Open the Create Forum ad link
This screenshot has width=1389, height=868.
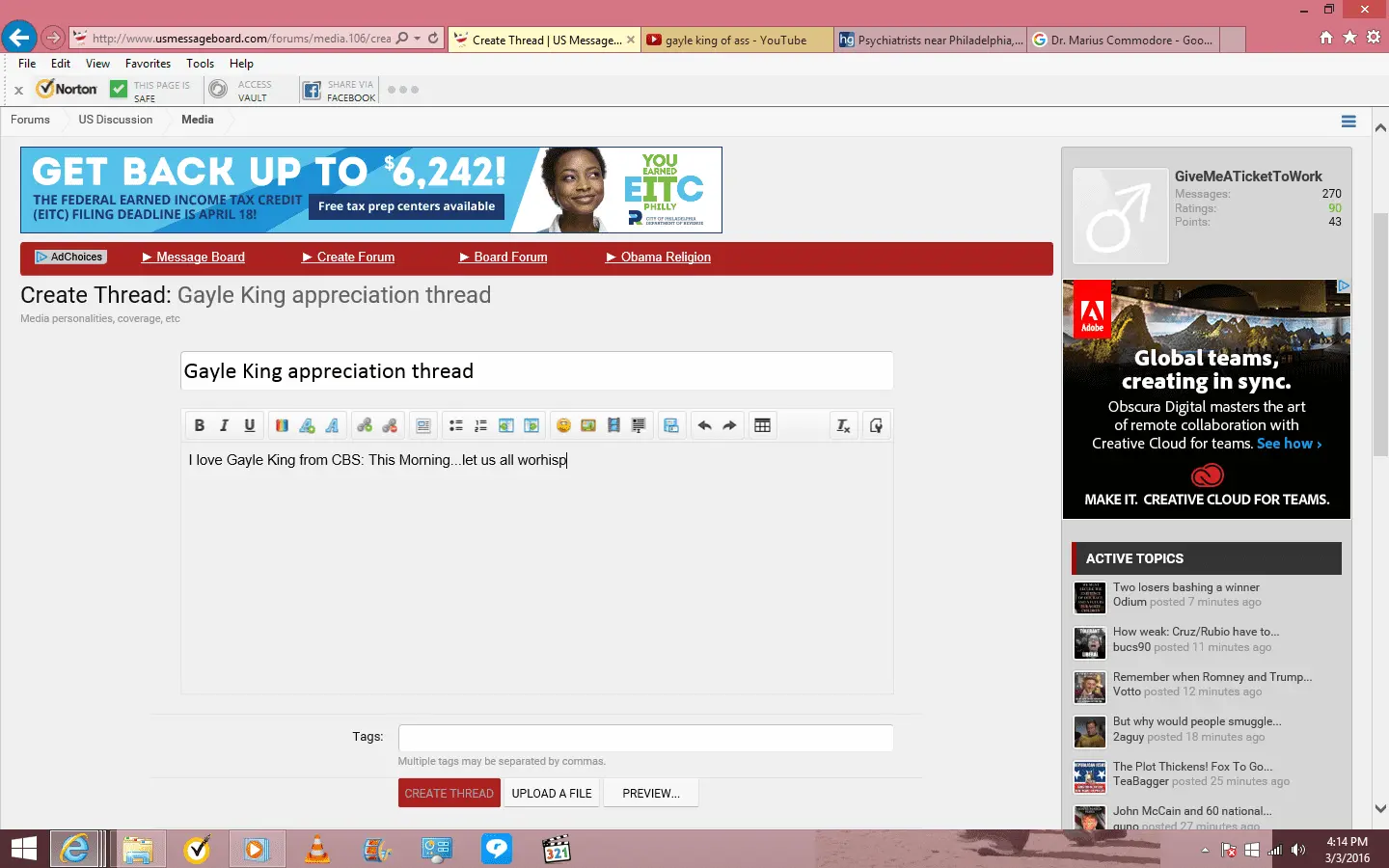click(x=349, y=258)
